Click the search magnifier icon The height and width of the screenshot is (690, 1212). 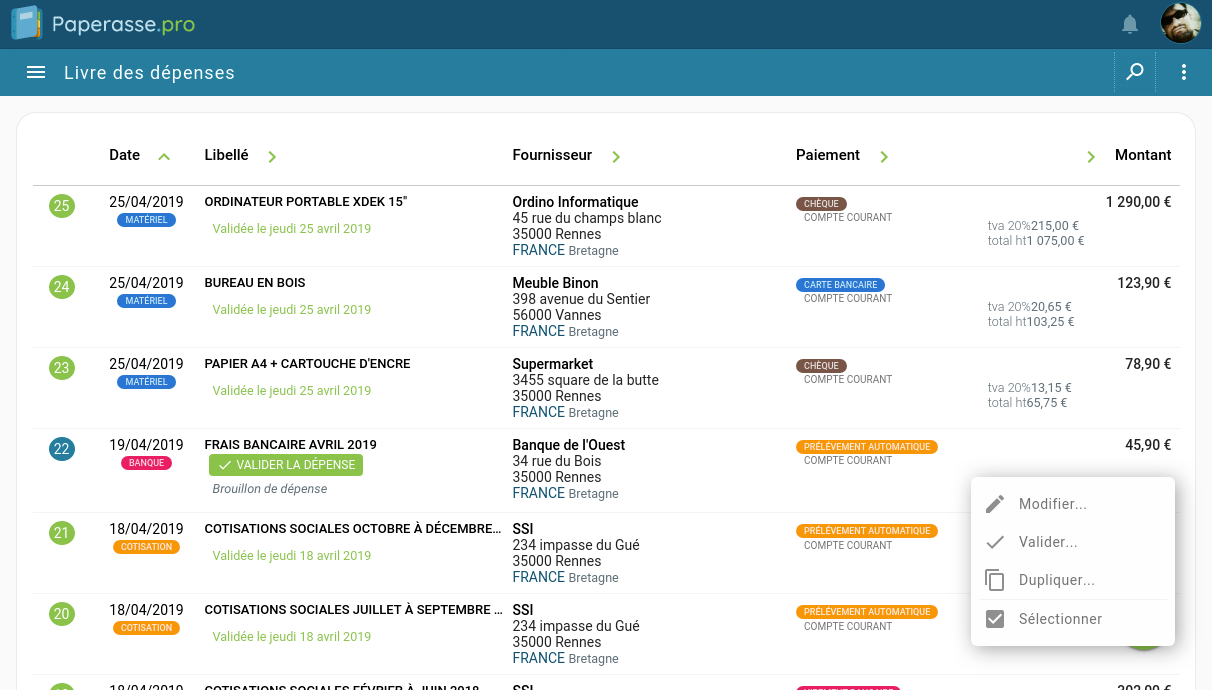coord(1135,72)
